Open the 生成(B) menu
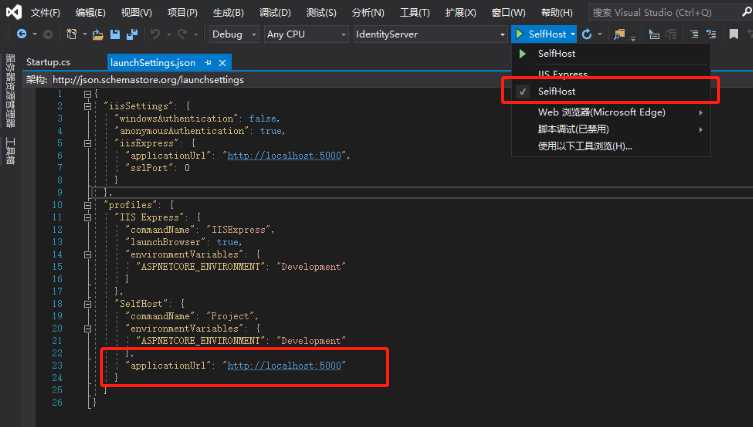The image size is (753, 427). pyautogui.click(x=228, y=12)
